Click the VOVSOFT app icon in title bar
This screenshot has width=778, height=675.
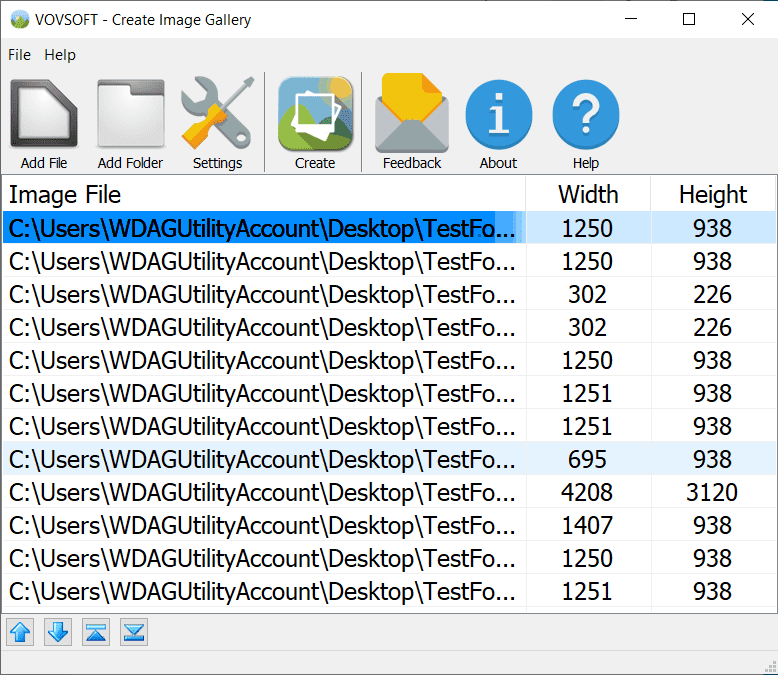click(x=20, y=20)
